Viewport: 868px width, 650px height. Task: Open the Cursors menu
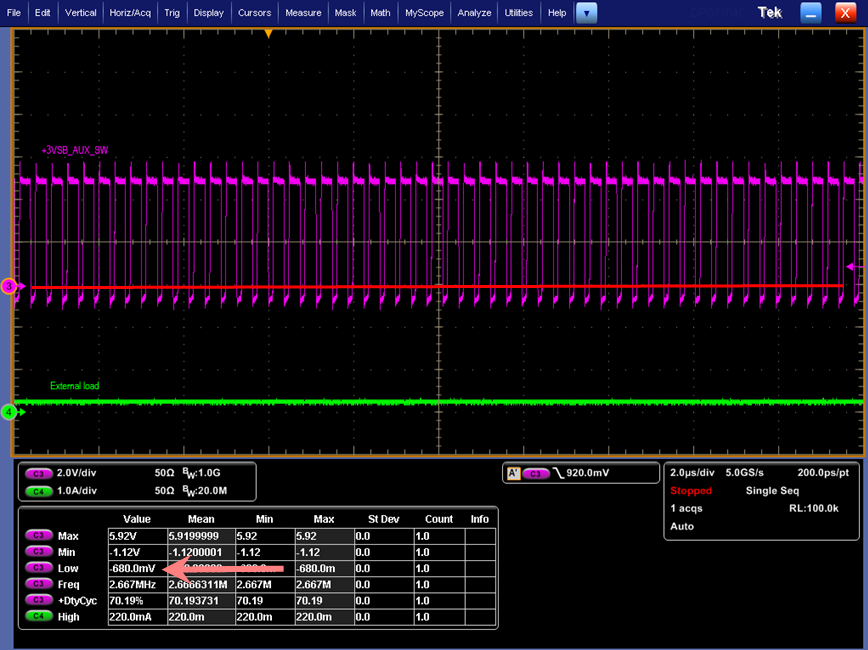click(255, 13)
